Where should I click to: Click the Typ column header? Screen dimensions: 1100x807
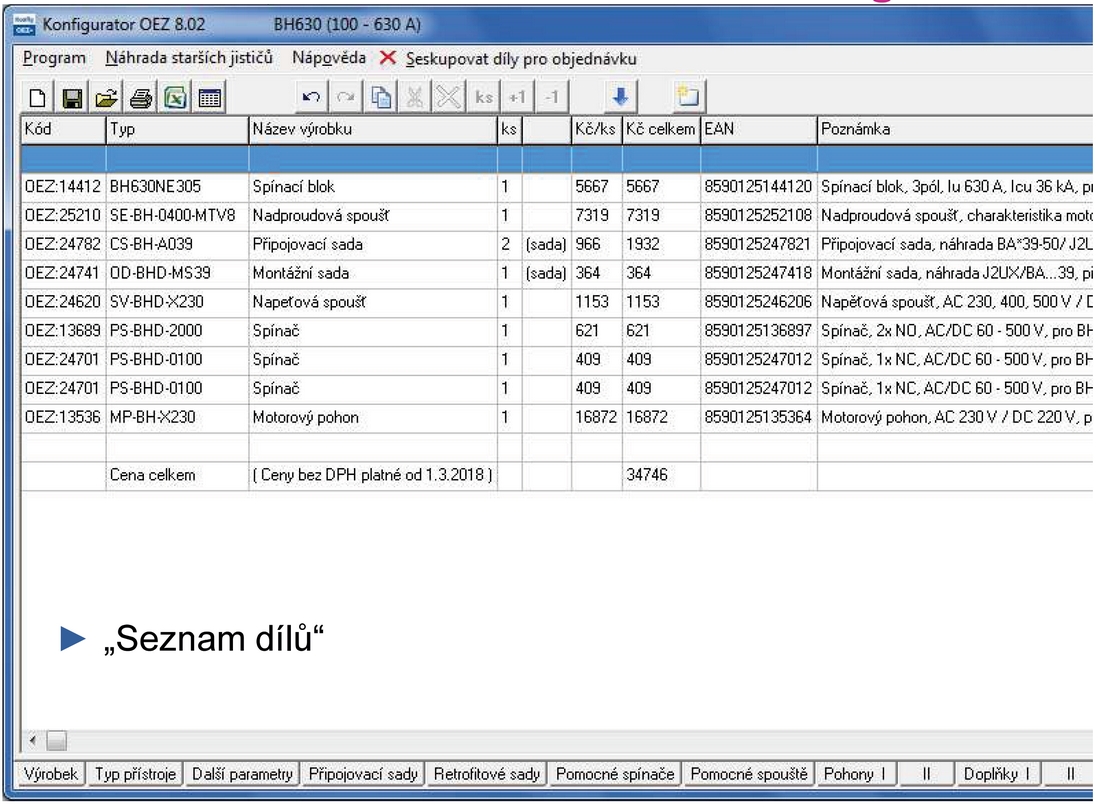pos(177,130)
